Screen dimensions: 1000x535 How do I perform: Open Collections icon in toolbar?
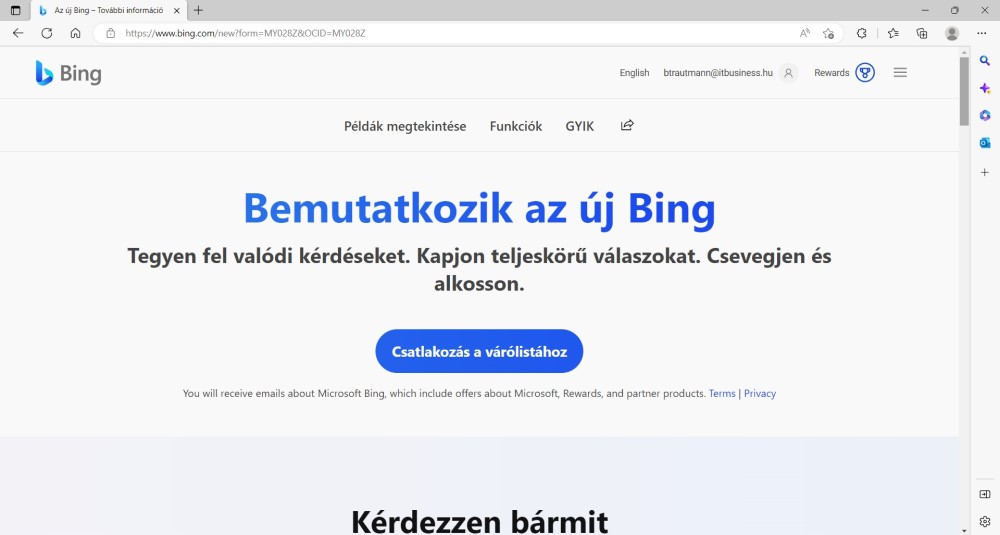coord(922,33)
